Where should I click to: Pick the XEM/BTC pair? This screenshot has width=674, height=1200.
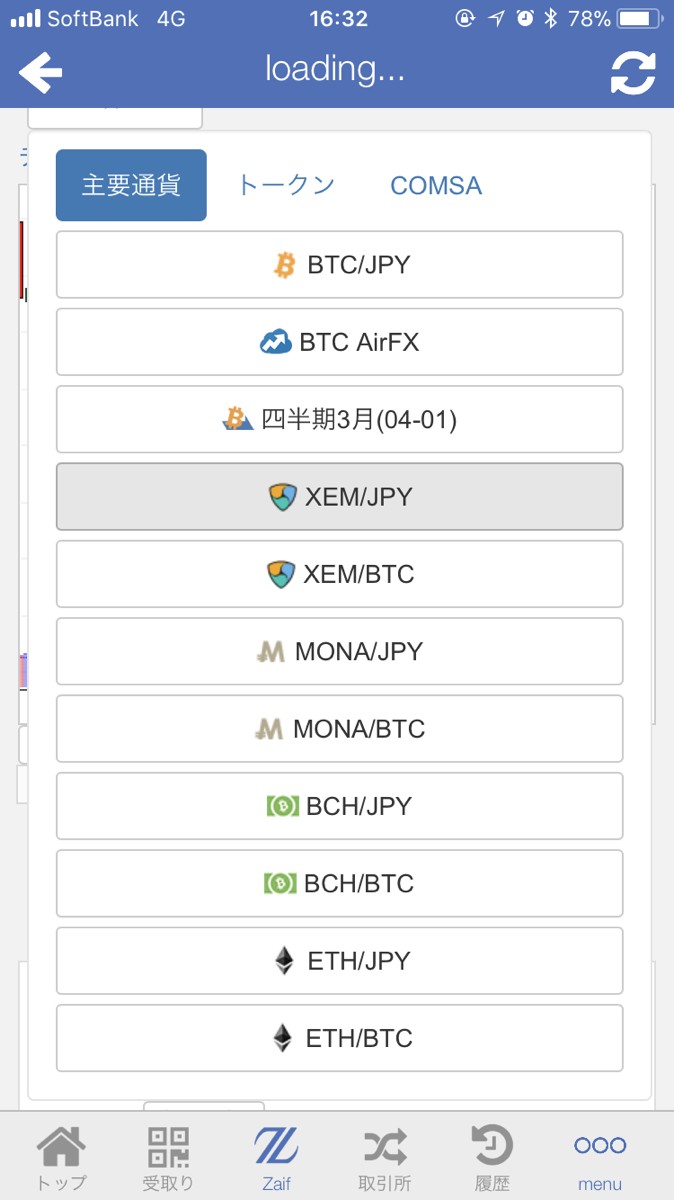339,574
